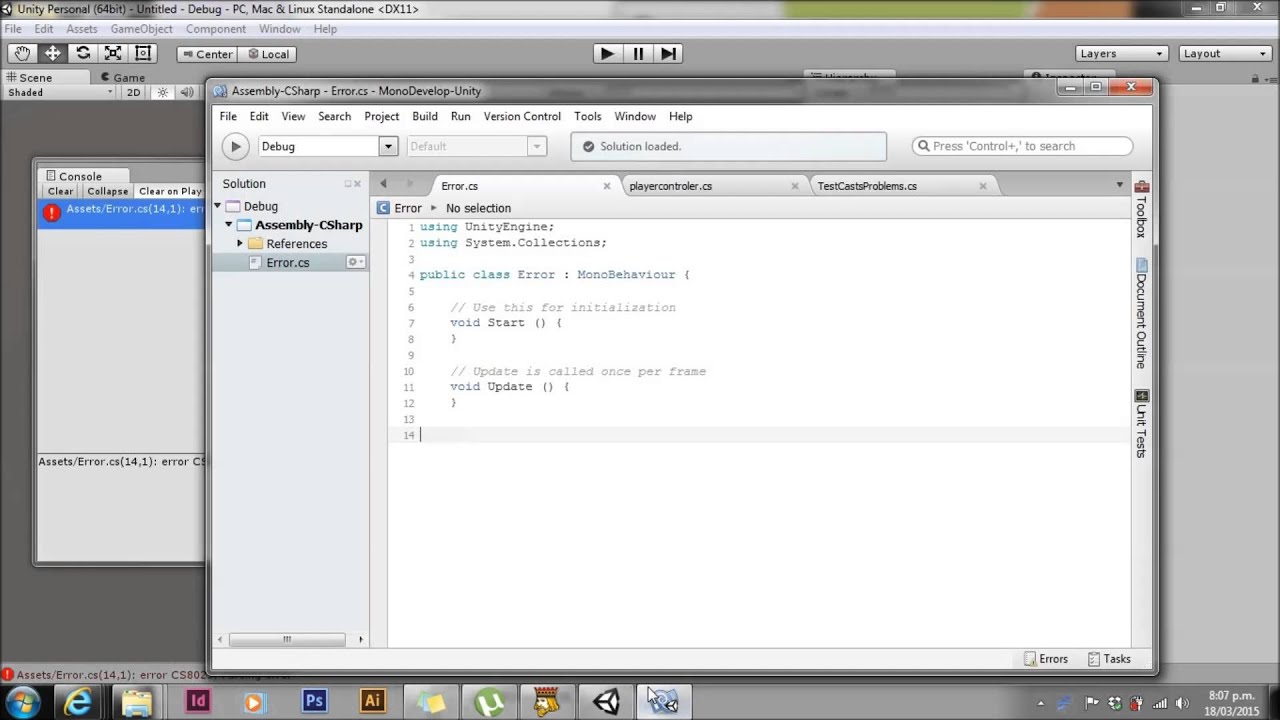Open the gear options beside Error.cs
The image size is (1280, 720).
click(355, 262)
